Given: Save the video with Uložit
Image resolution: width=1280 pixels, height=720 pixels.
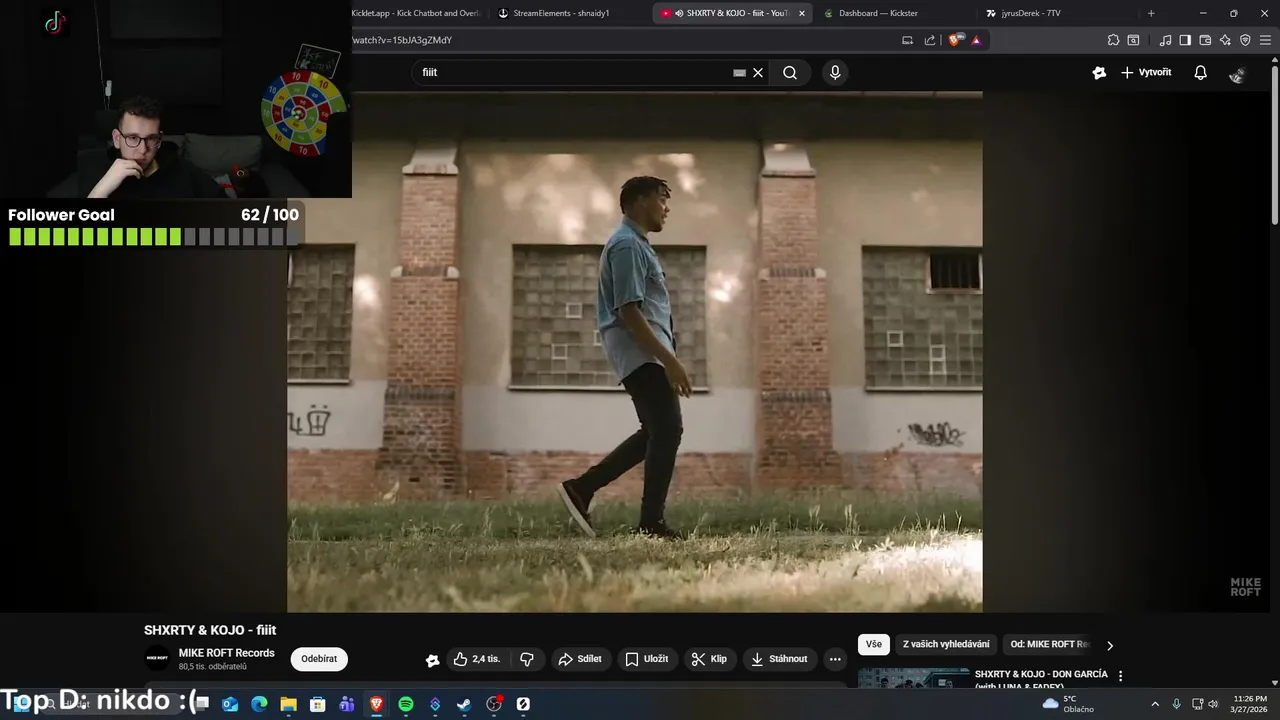Looking at the screenshot, I should click(x=647, y=659).
